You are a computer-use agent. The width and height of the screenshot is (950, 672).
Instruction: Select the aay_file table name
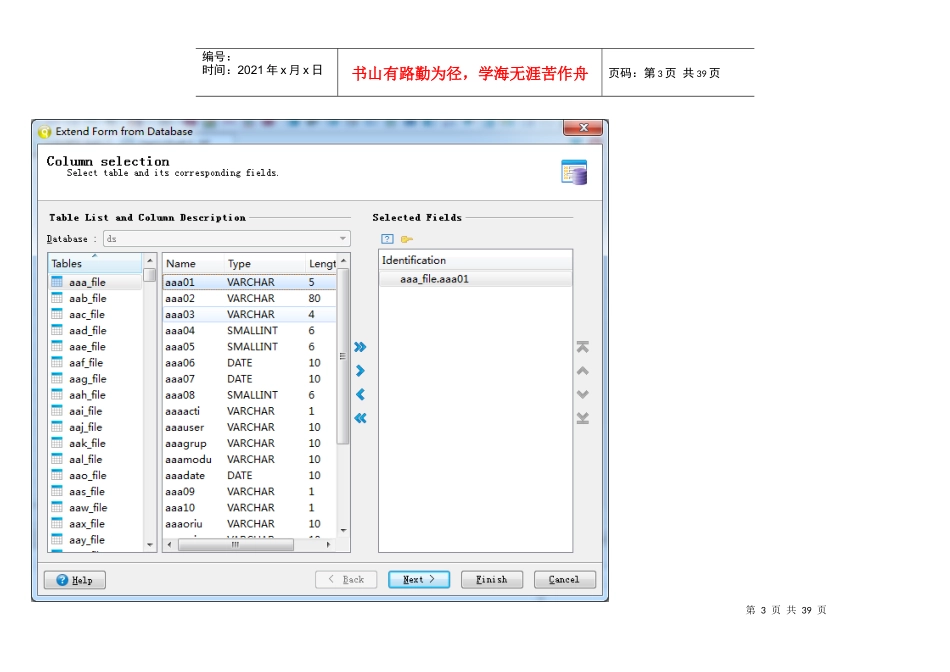point(87,539)
